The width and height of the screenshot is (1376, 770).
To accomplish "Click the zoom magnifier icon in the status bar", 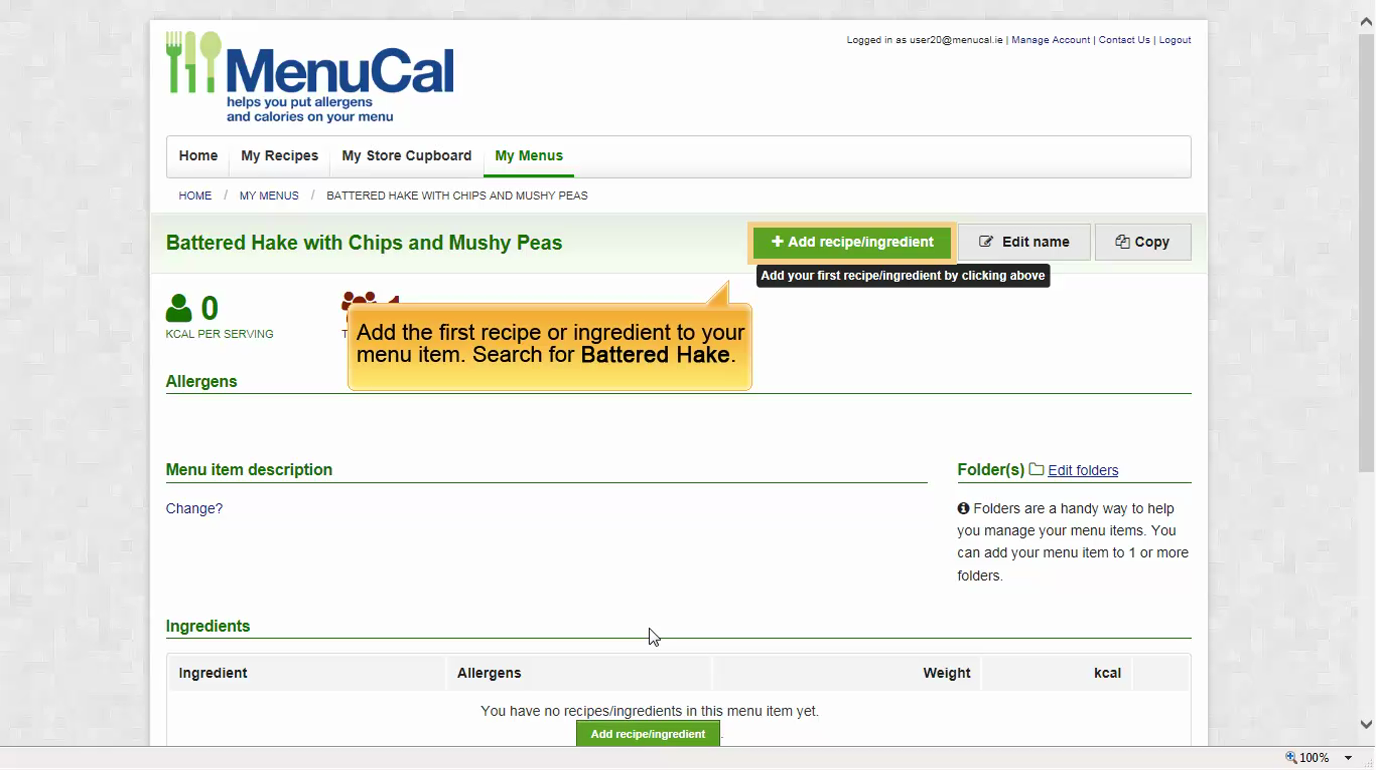I will coord(1290,757).
